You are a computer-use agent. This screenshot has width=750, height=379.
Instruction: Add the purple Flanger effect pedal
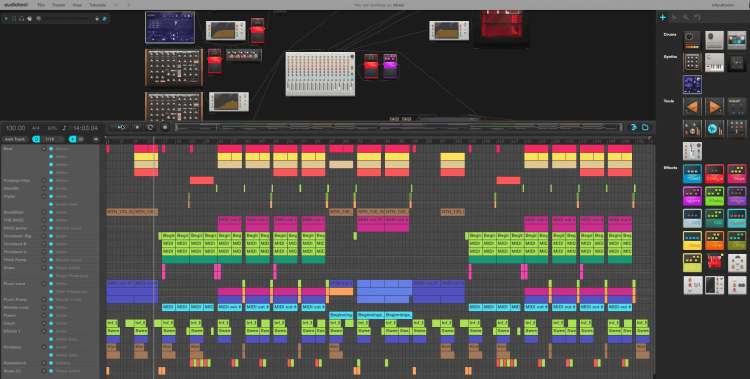click(737, 196)
